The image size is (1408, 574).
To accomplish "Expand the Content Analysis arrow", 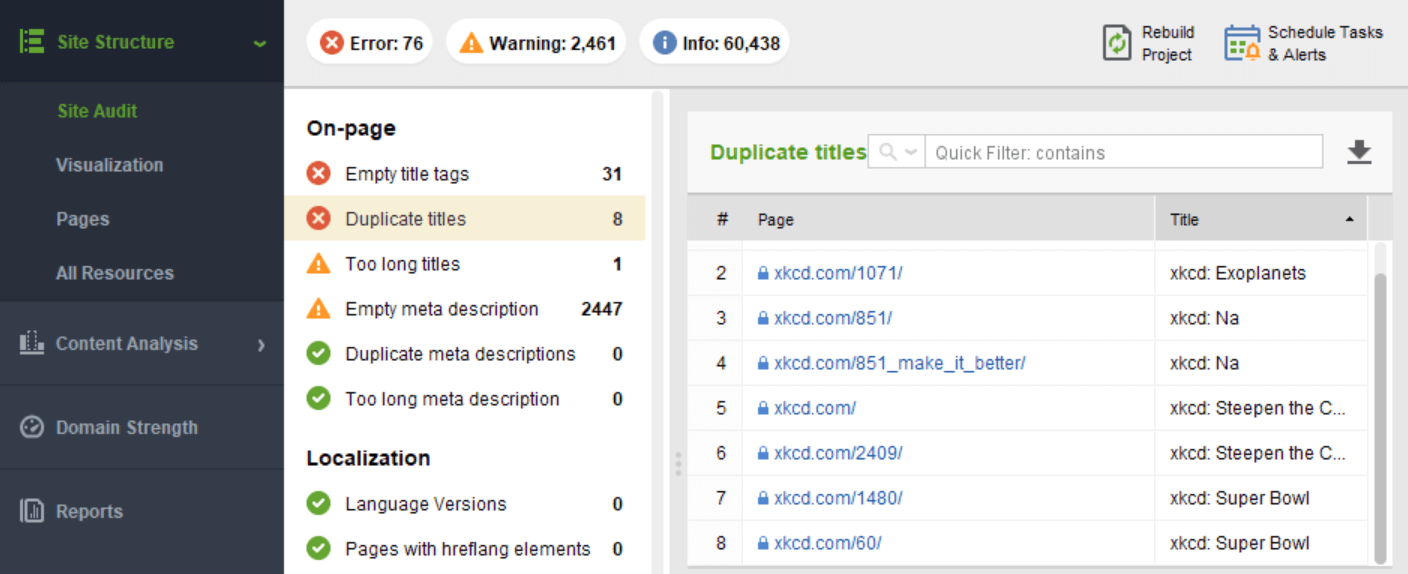I will (x=261, y=344).
